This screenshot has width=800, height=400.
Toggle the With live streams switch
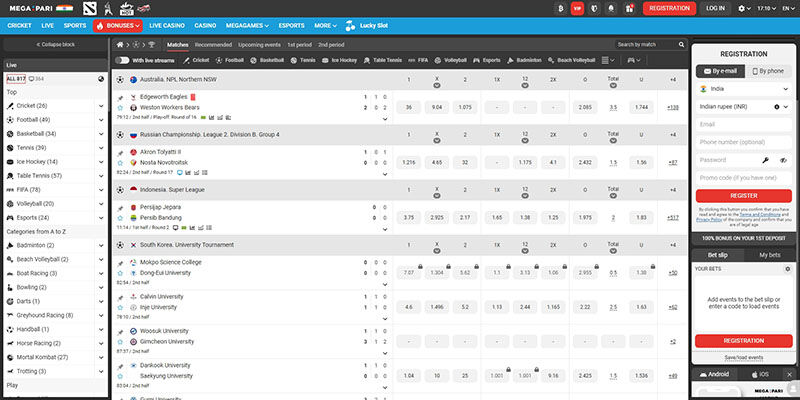pos(122,60)
